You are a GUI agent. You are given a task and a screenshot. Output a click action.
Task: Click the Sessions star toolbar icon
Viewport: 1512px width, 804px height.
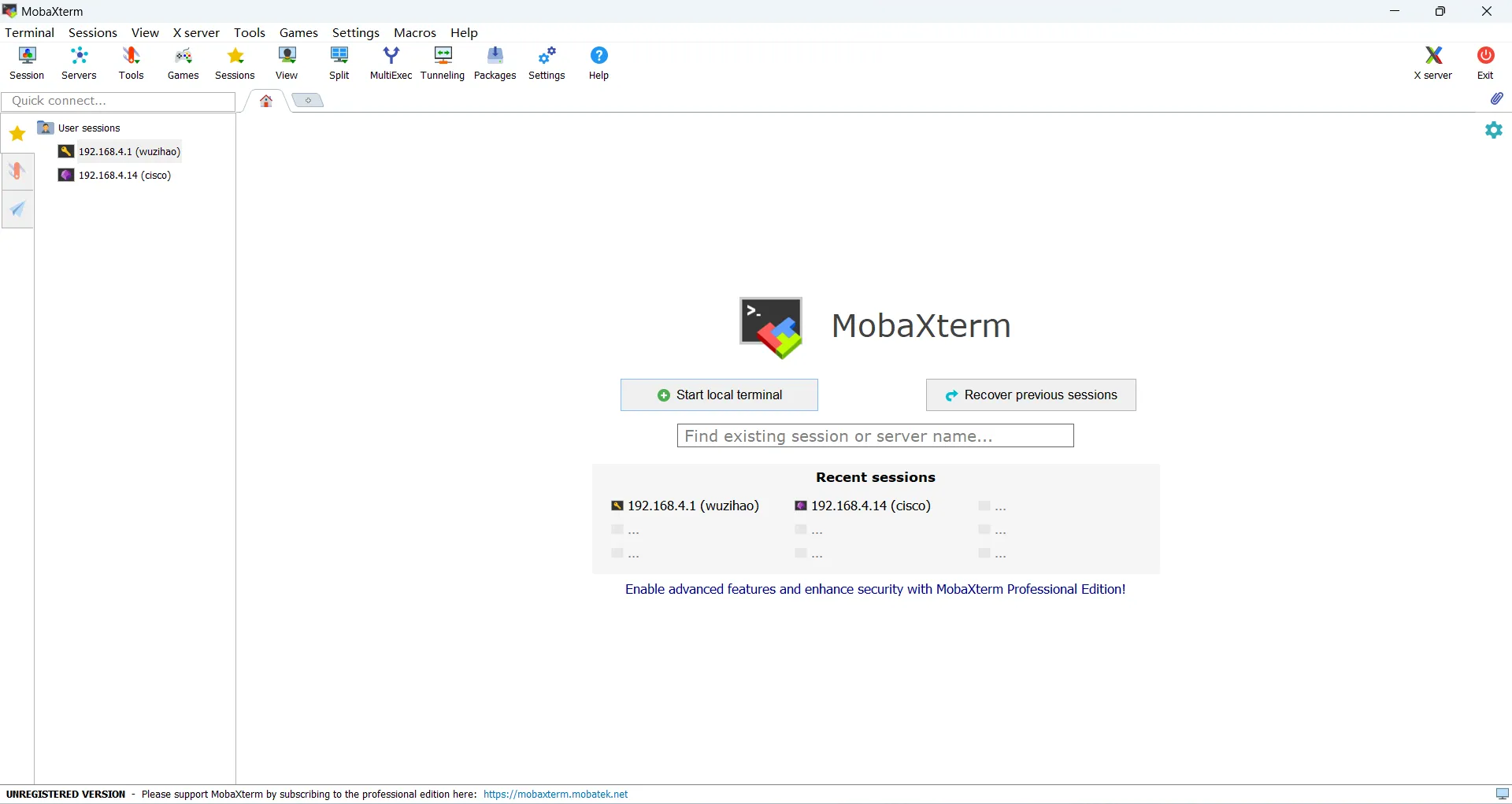(x=235, y=63)
